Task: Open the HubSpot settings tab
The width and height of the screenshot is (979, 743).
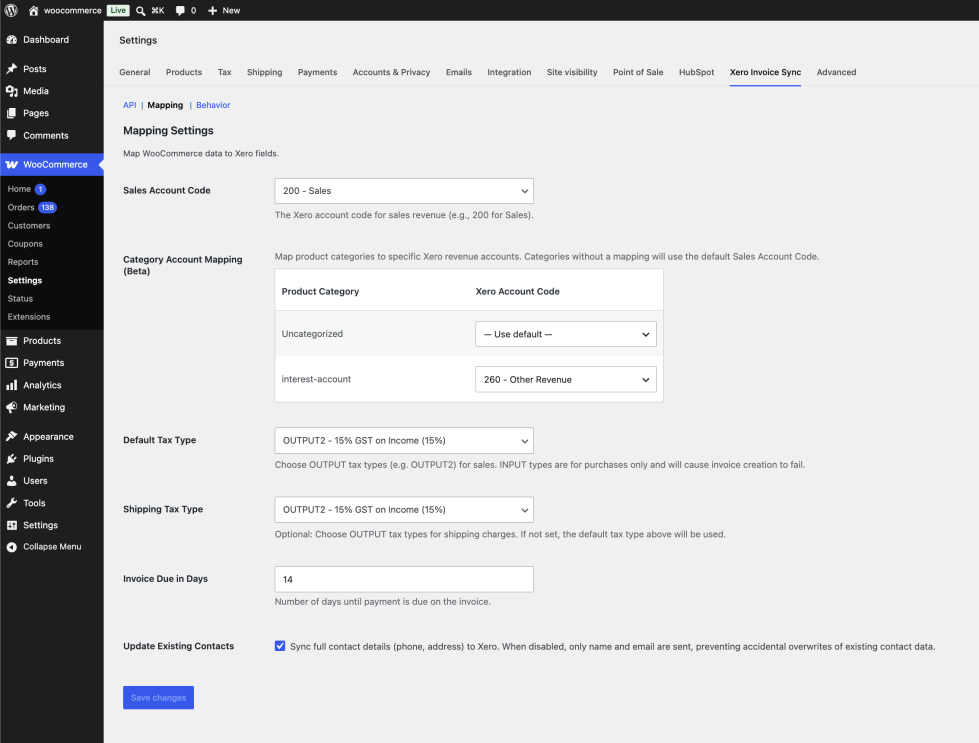Action: point(697,72)
